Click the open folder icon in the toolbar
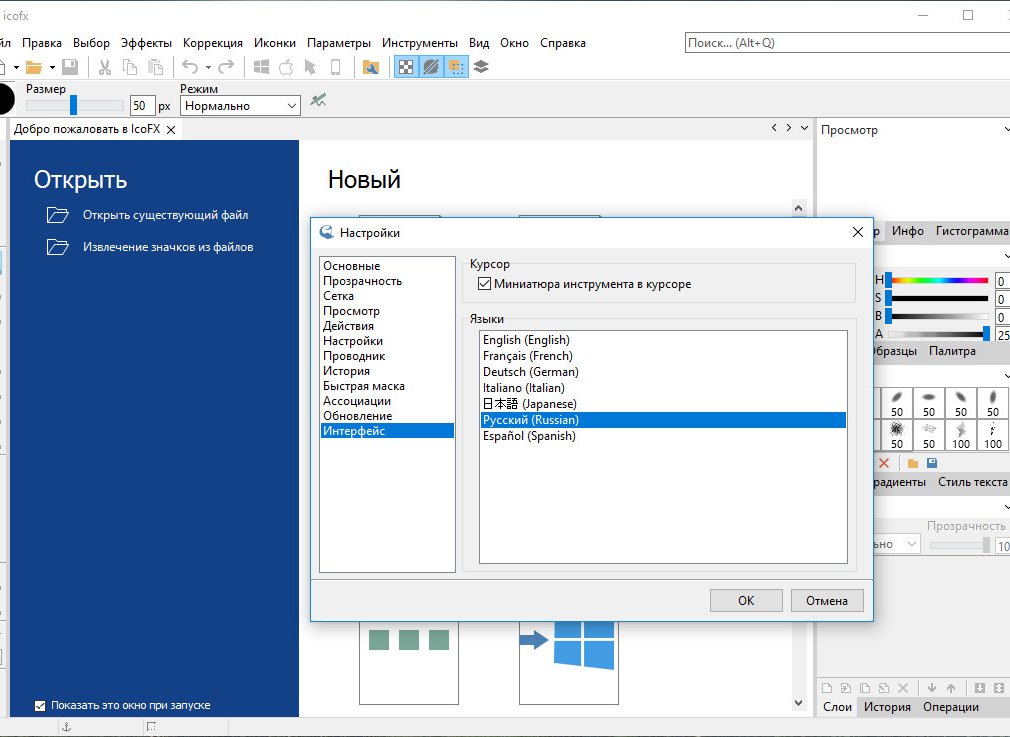The height and width of the screenshot is (737, 1010). [33, 67]
